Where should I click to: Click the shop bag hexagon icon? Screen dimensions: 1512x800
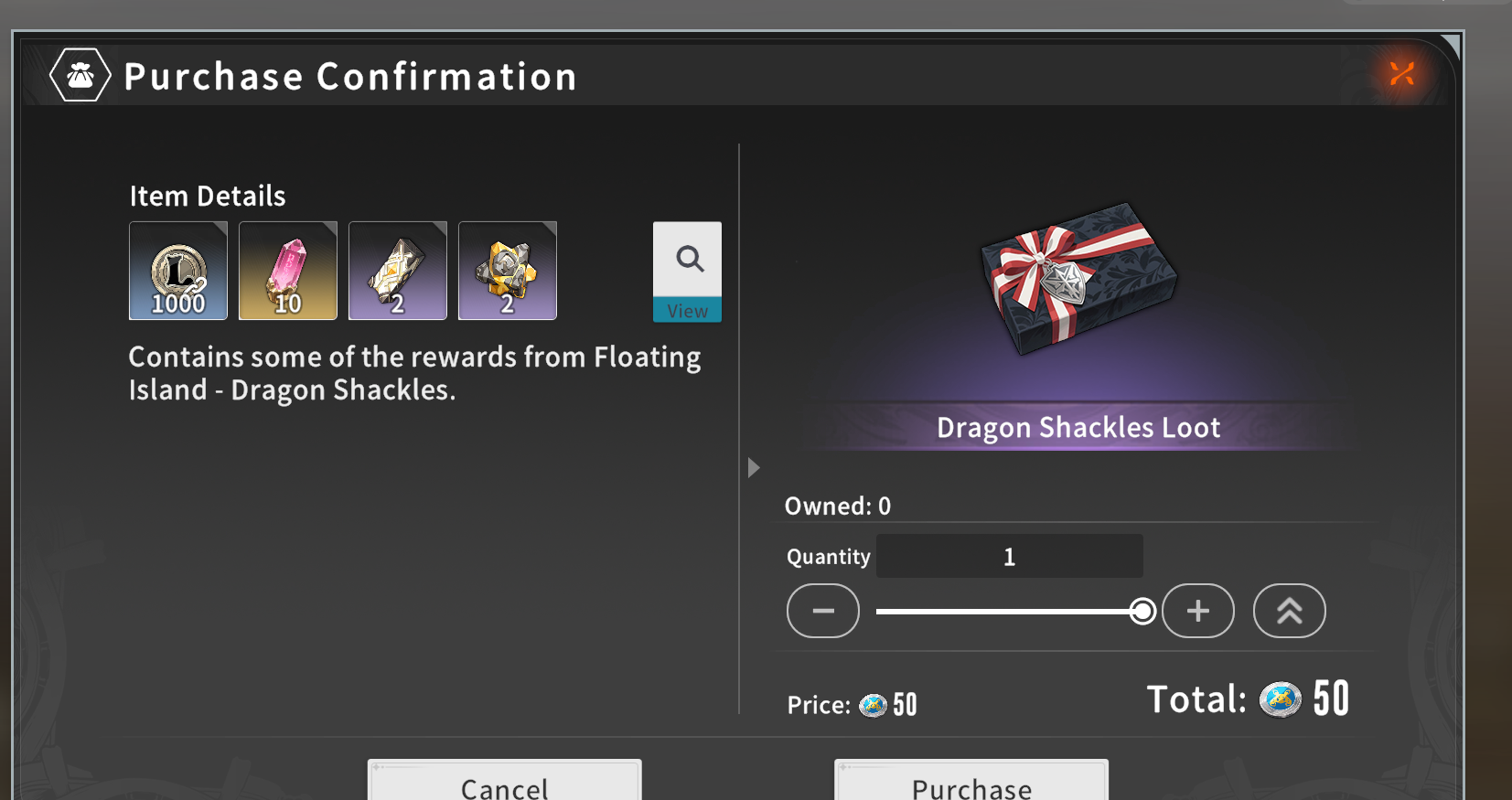(80, 75)
